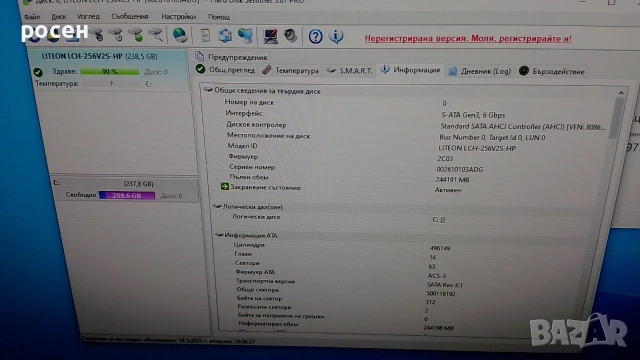Click the Номер на диск row label
This screenshot has height=360, width=640.
point(249,102)
